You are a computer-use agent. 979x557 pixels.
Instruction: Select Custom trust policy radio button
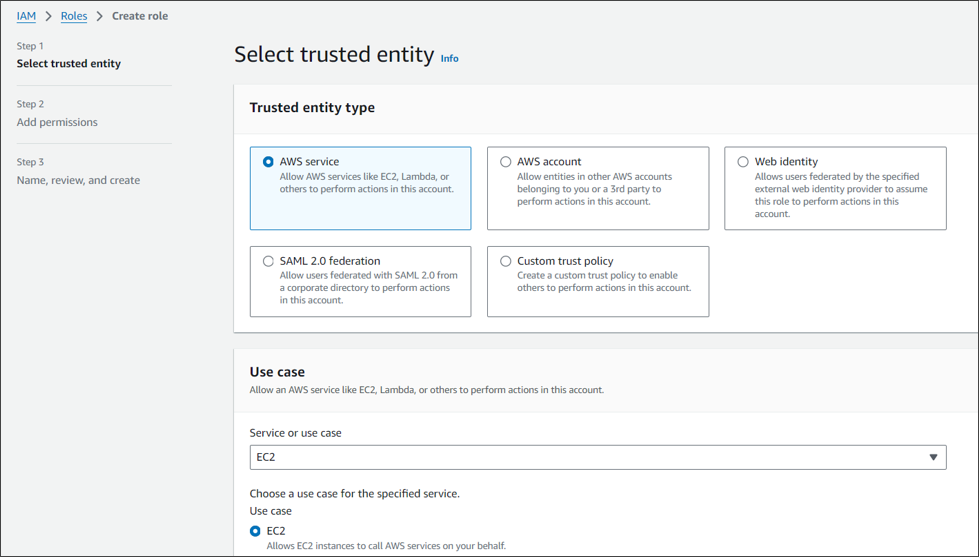(506, 261)
